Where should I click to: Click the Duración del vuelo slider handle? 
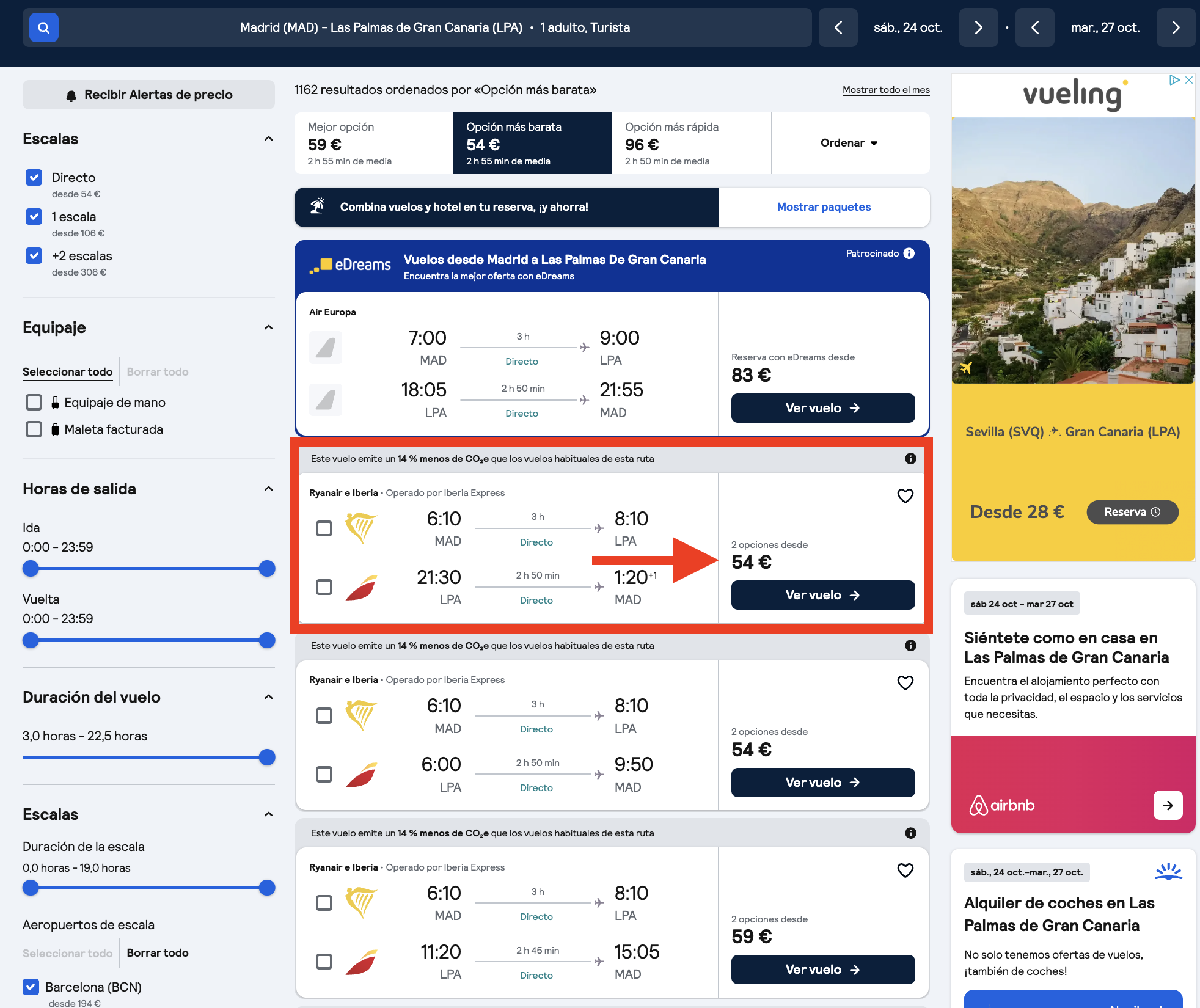tap(267, 758)
